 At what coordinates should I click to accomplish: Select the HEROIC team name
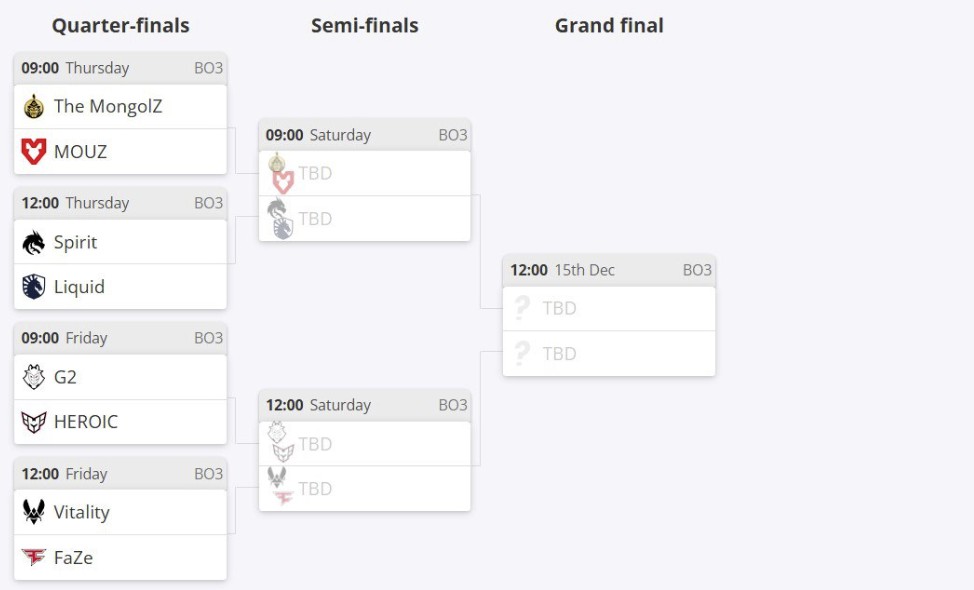[x=85, y=422]
